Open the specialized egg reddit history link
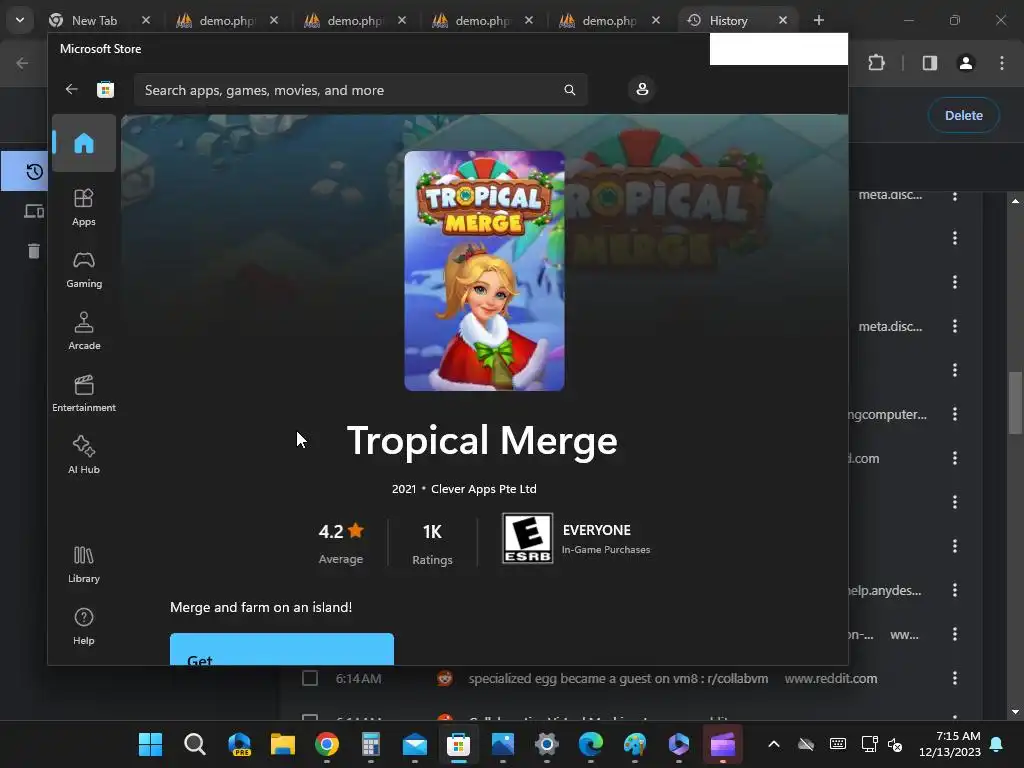 [x=618, y=679]
